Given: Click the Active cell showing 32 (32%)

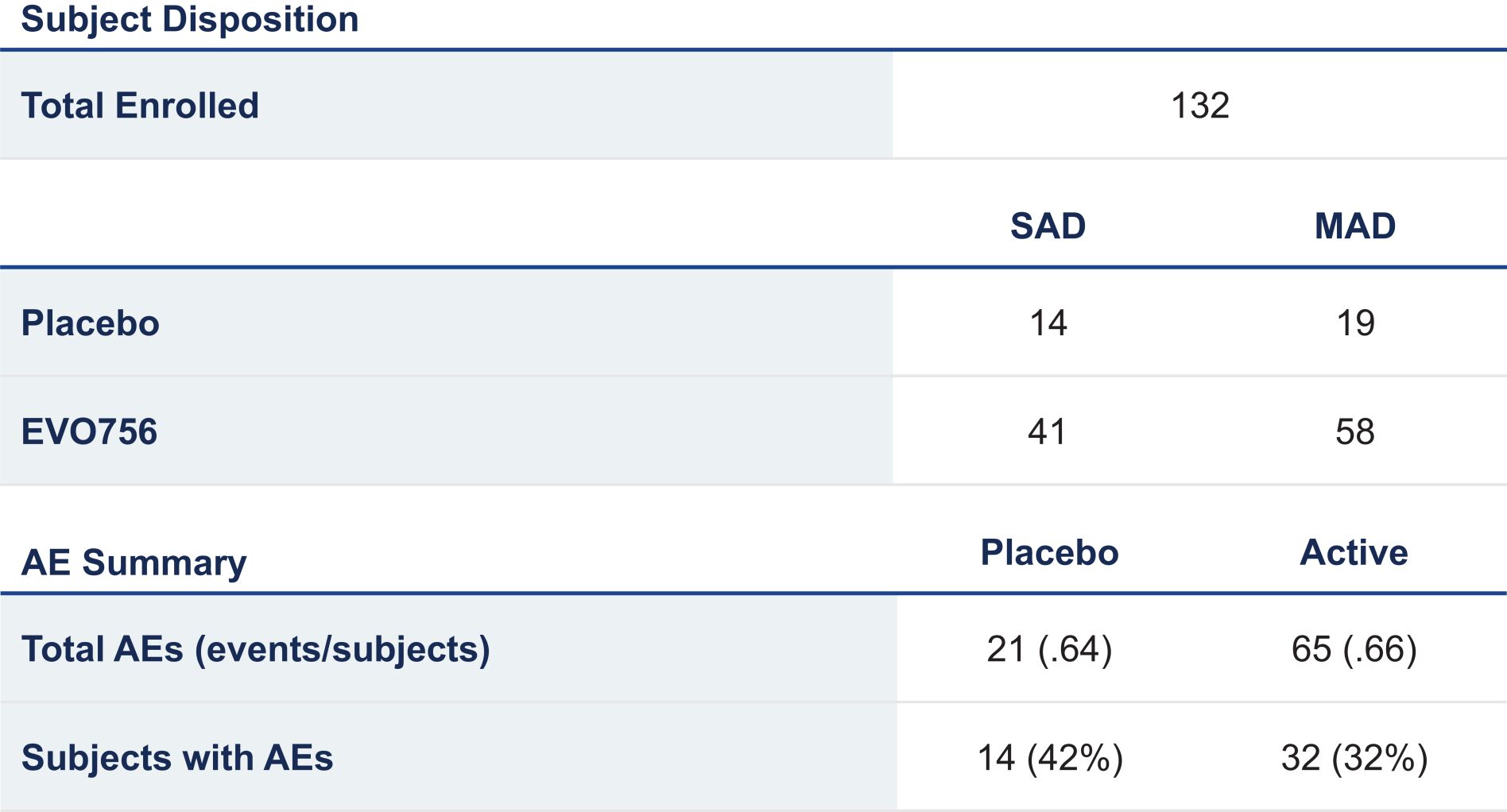Looking at the screenshot, I should 1354,758.
